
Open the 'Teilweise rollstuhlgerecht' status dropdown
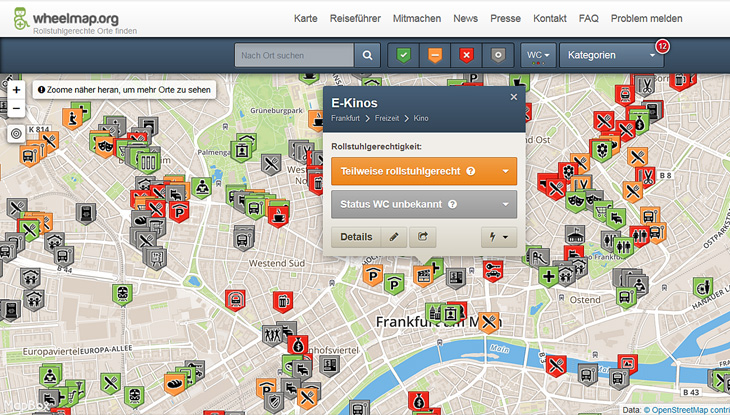tap(424, 171)
